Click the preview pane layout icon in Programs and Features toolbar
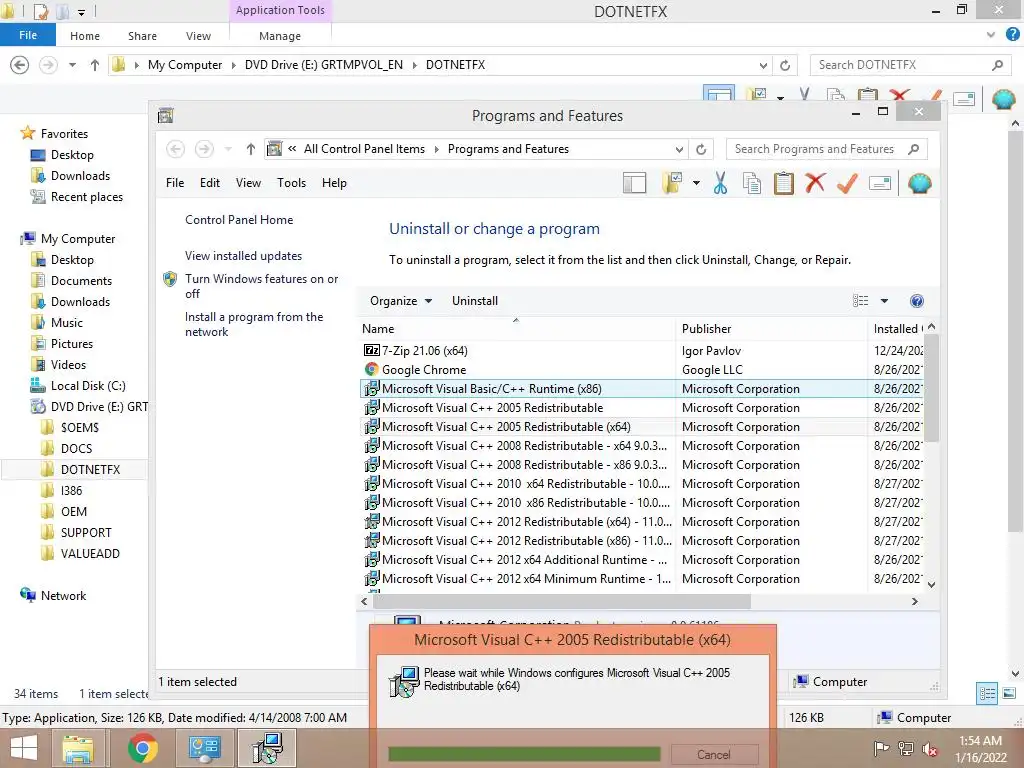The width and height of the screenshot is (1024, 768). point(634,184)
